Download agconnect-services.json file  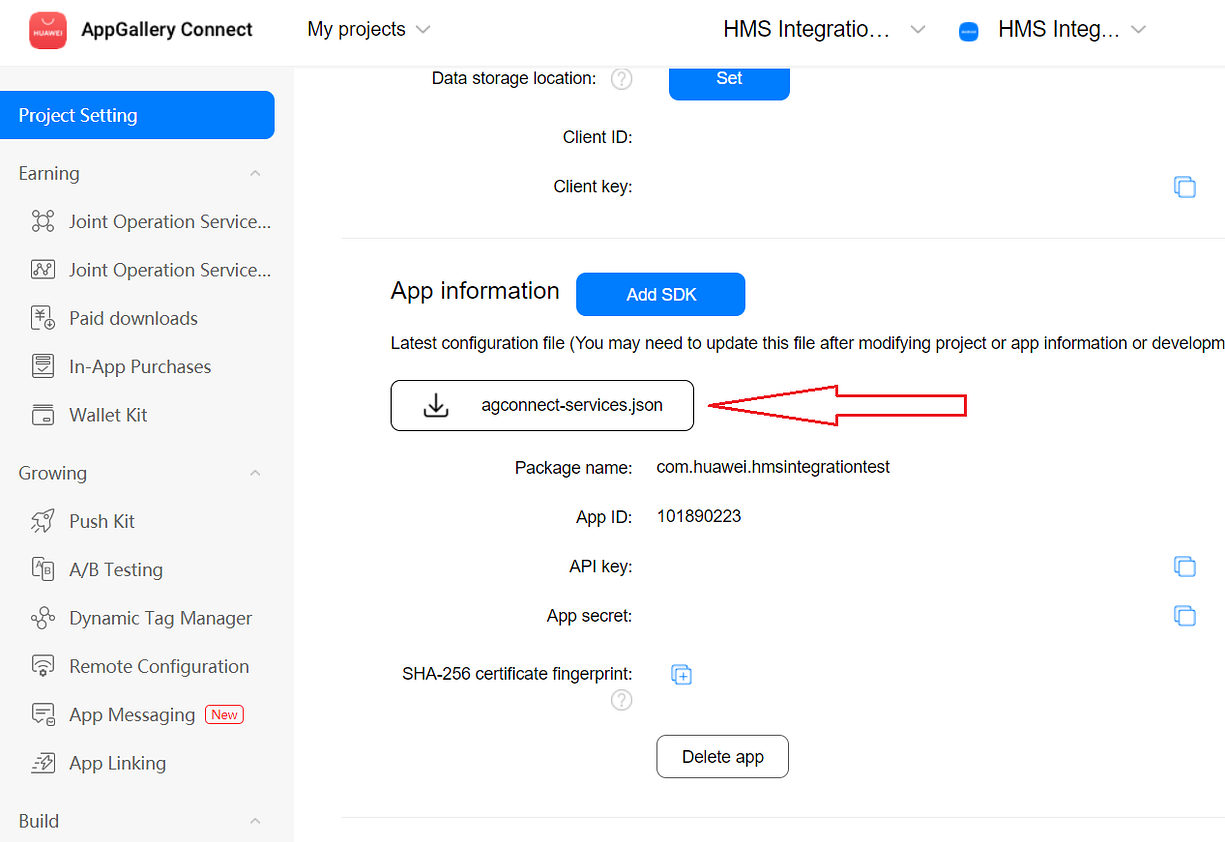542,405
